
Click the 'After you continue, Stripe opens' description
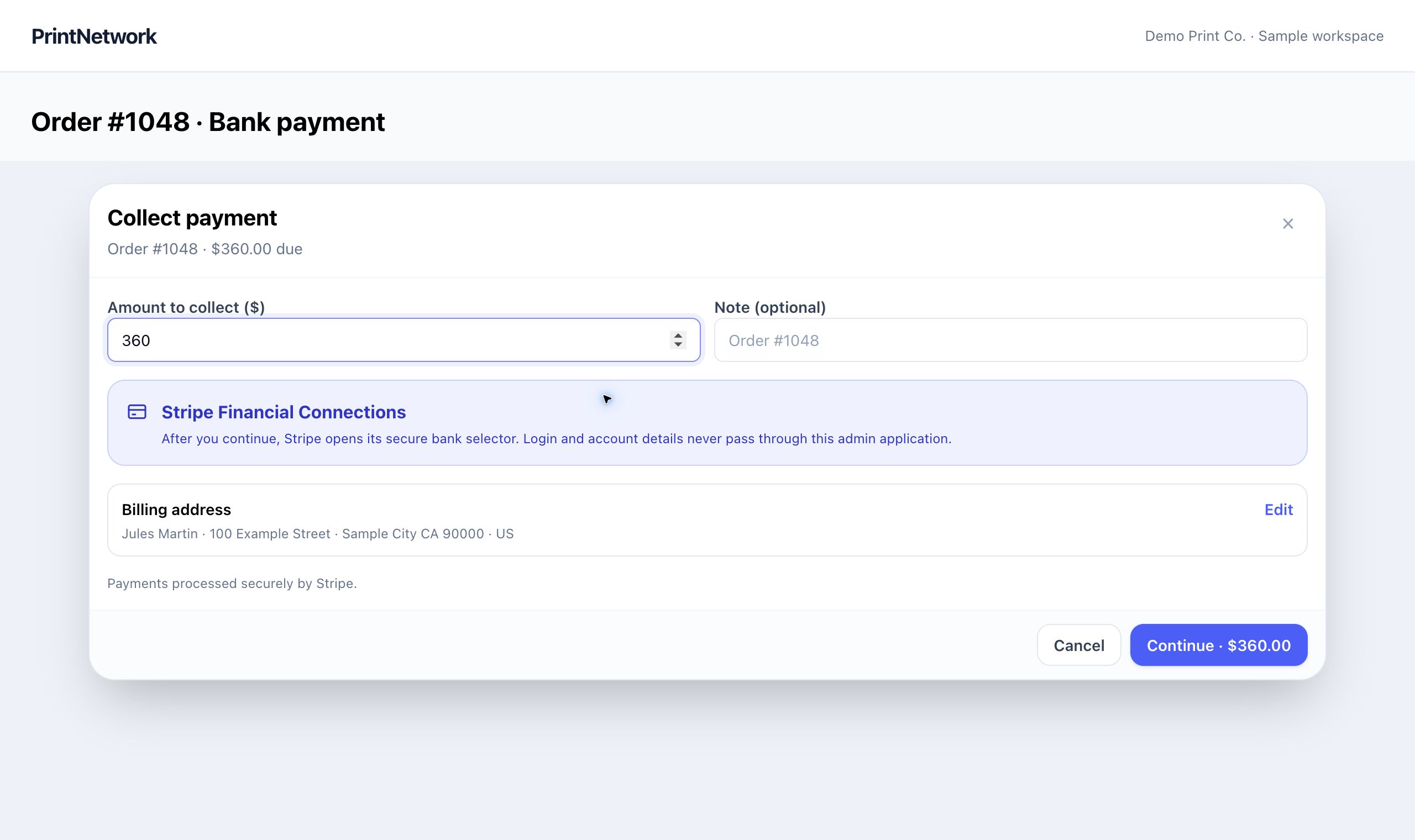(556, 439)
